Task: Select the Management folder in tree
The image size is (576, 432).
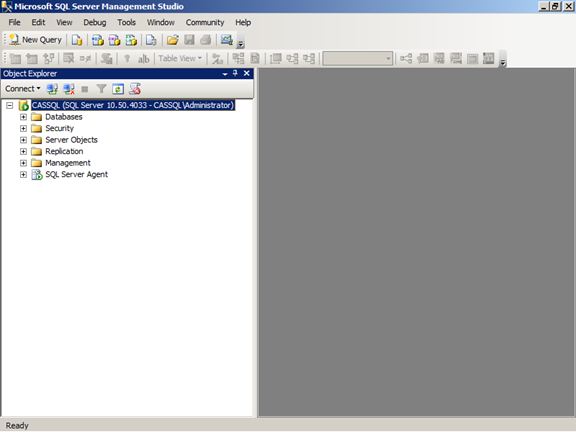Action: tap(68, 163)
